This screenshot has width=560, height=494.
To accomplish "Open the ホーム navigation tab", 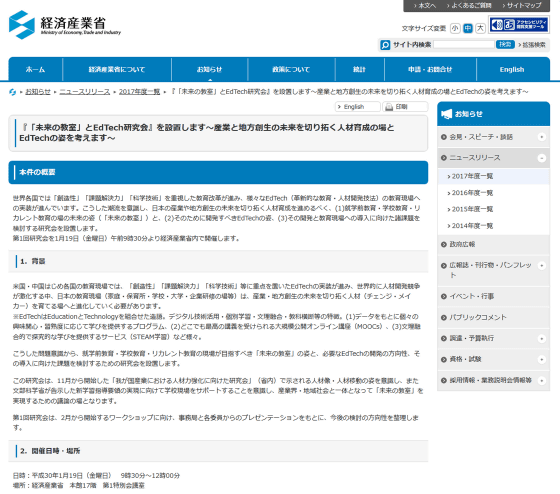I will 35,69.
